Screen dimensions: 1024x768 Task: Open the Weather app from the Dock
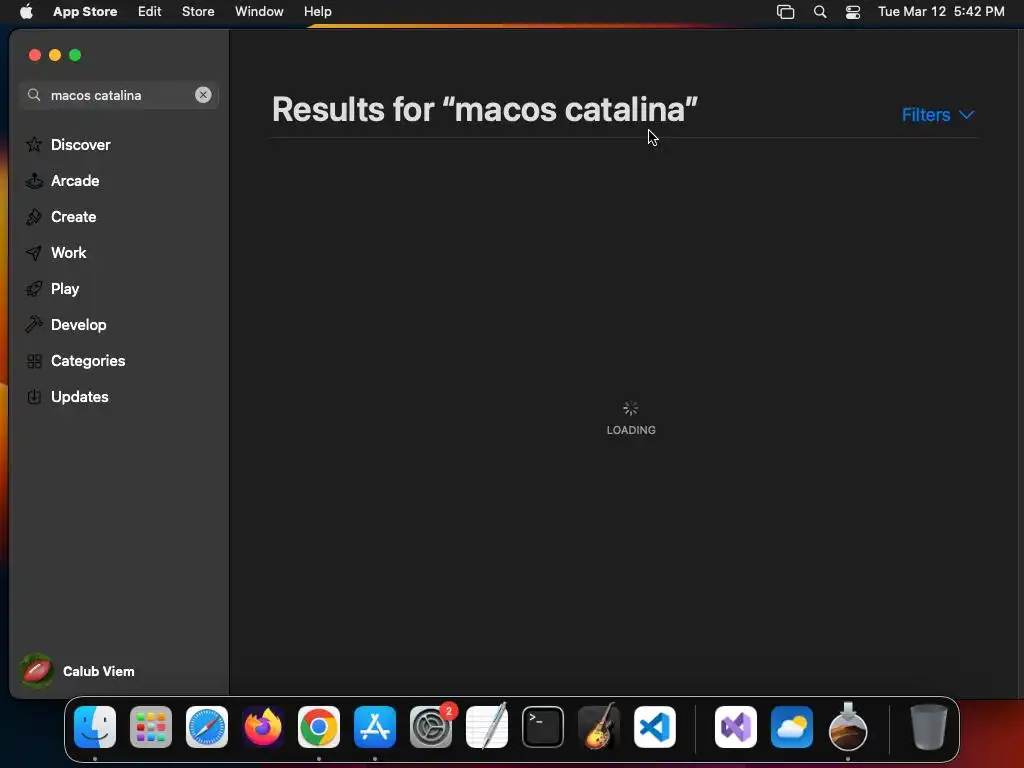(x=792, y=727)
